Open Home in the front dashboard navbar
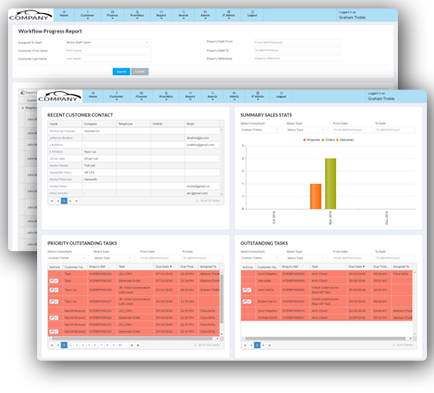Image resolution: width=434 pixels, height=393 pixels. click(93, 96)
